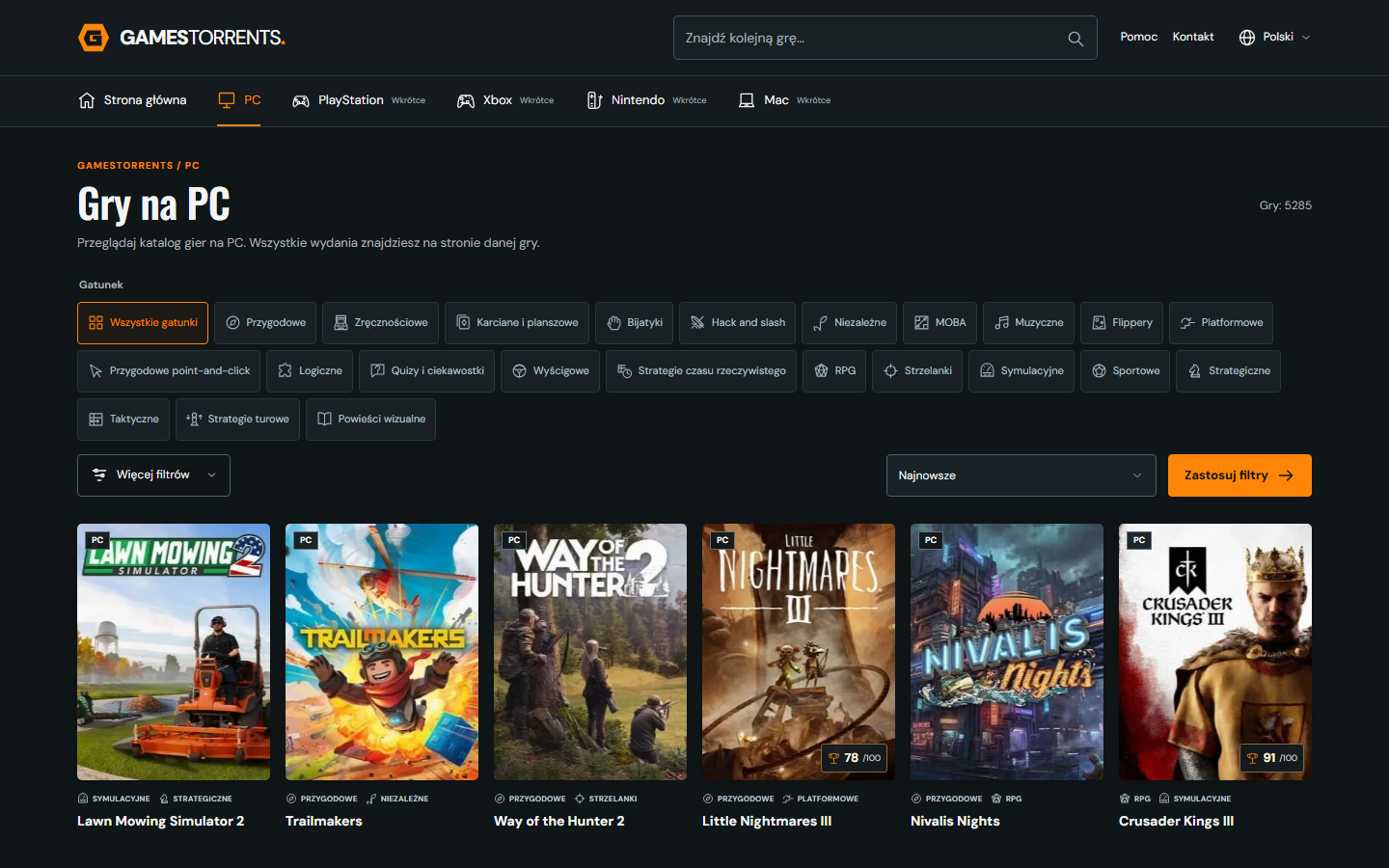Expand the Więcej filtrów dropdown
This screenshot has height=868, width=1389.
pos(153,475)
